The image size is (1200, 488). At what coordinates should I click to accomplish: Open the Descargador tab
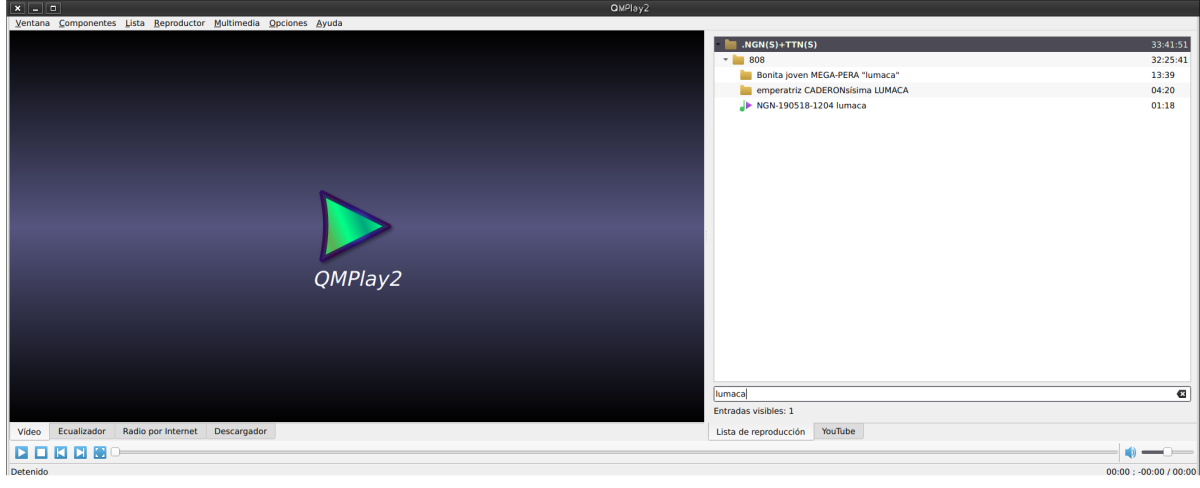241,431
